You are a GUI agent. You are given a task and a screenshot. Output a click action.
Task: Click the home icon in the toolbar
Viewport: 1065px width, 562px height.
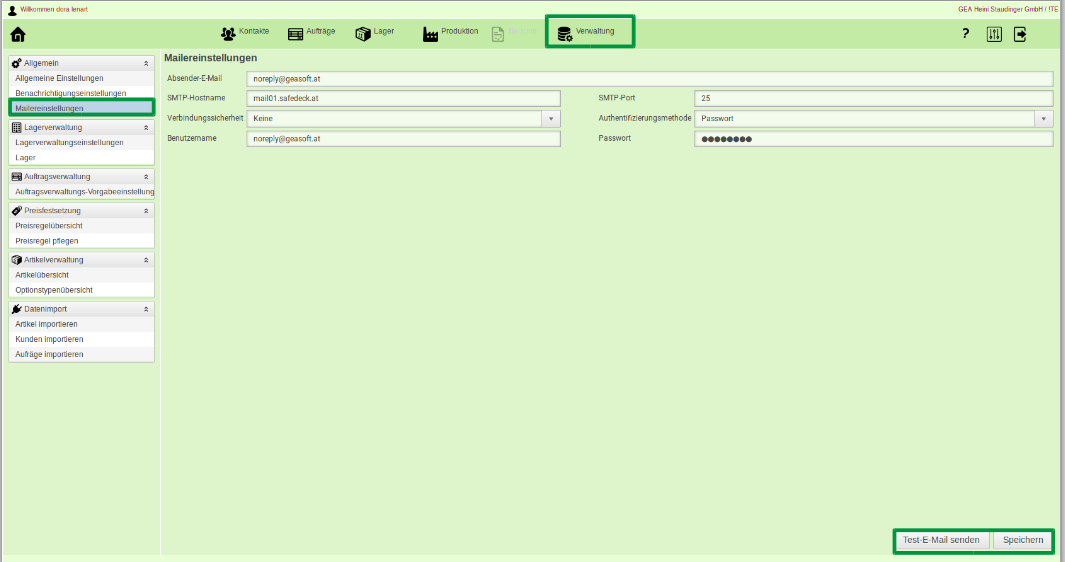click(x=17, y=35)
